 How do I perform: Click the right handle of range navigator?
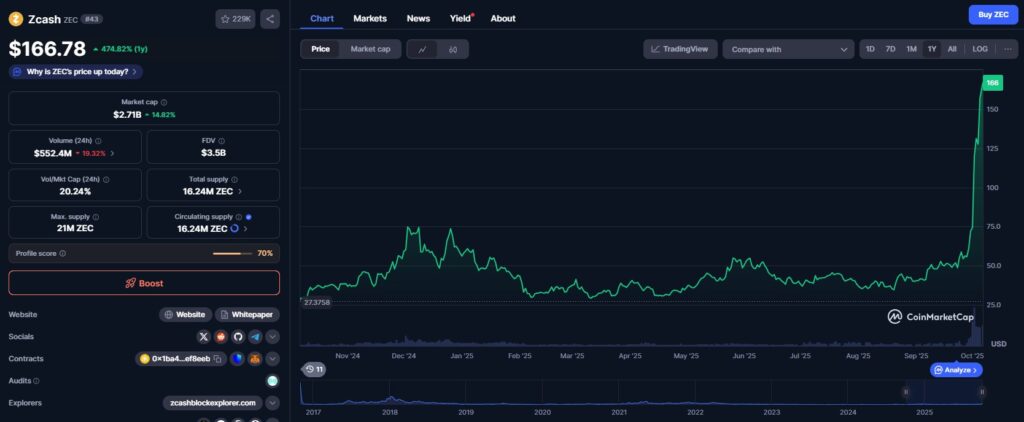(982, 392)
